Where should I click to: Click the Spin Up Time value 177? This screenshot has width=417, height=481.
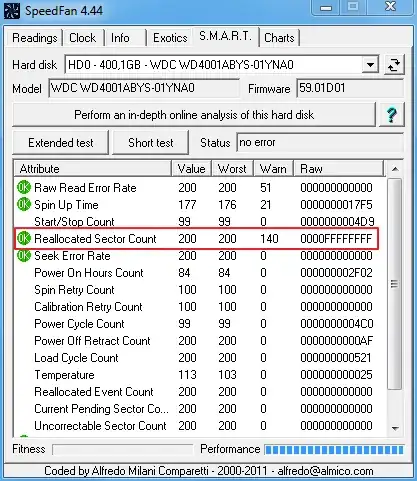[x=187, y=205]
